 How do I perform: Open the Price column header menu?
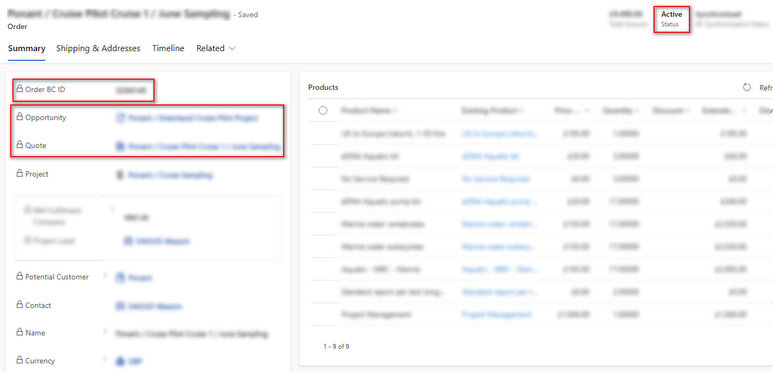click(x=571, y=110)
